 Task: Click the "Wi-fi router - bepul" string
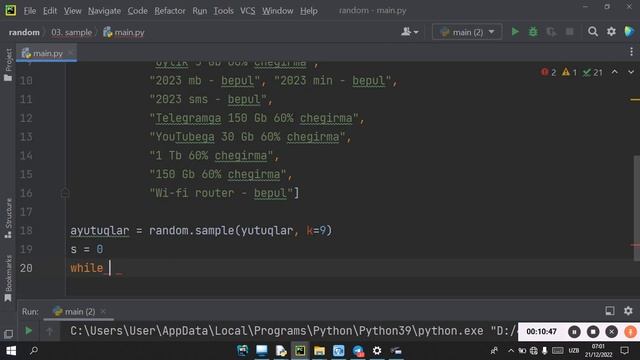[221, 193]
